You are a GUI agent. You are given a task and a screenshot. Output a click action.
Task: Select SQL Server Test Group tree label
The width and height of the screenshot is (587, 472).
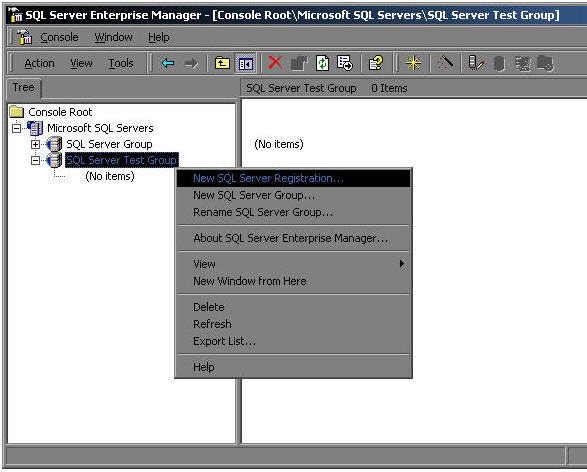(x=121, y=160)
